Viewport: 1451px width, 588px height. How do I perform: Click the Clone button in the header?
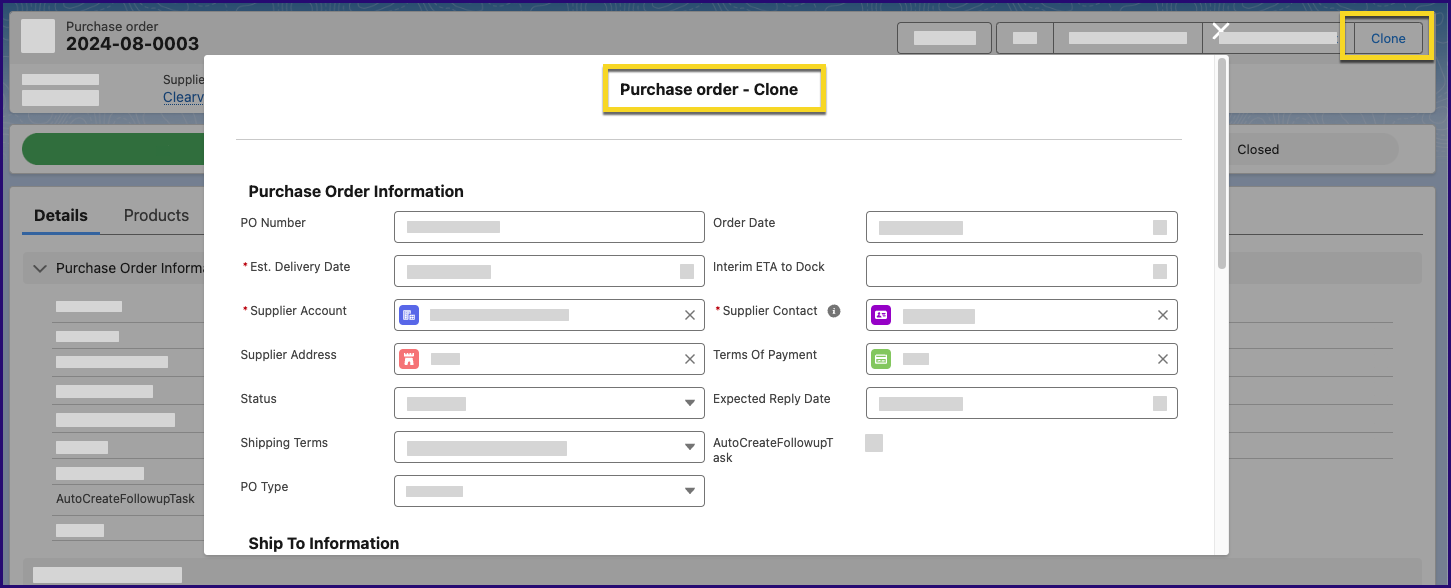pyautogui.click(x=1388, y=38)
